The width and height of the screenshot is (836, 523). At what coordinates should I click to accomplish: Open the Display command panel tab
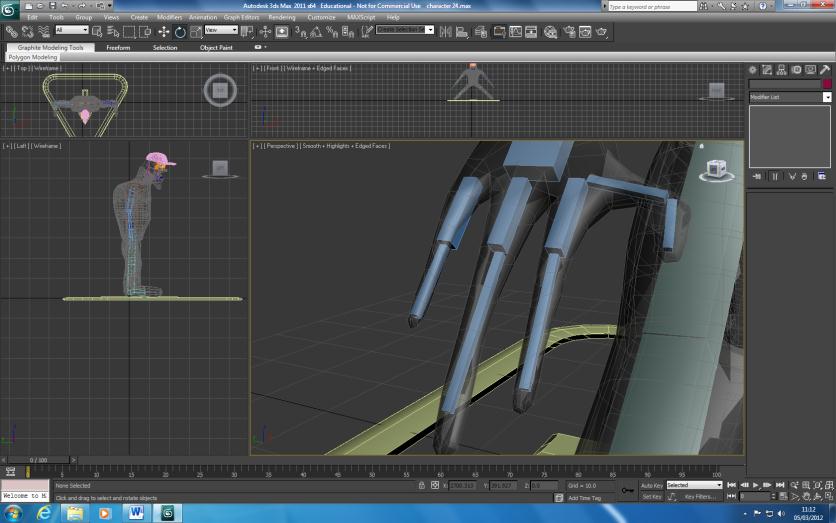click(x=810, y=70)
